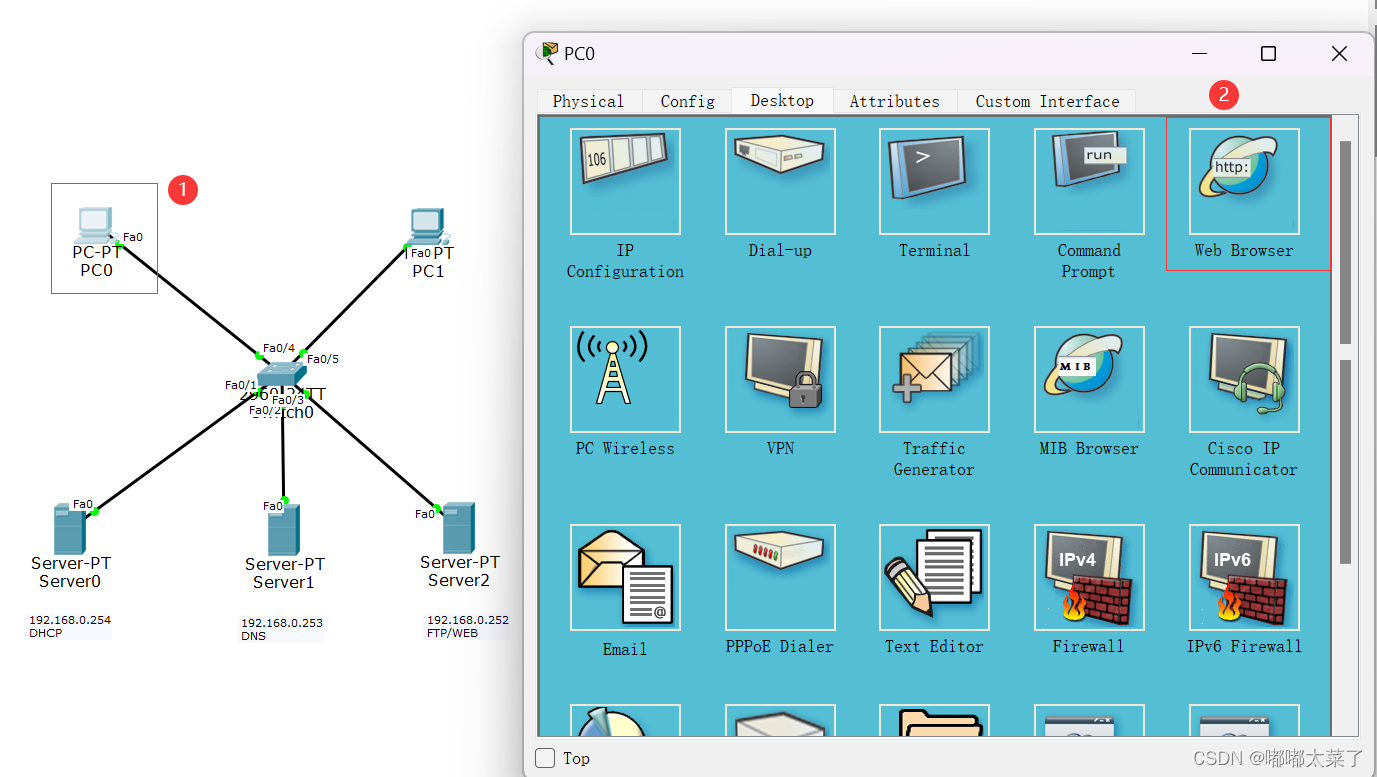
Task: Switch to the Config tab
Action: (687, 101)
